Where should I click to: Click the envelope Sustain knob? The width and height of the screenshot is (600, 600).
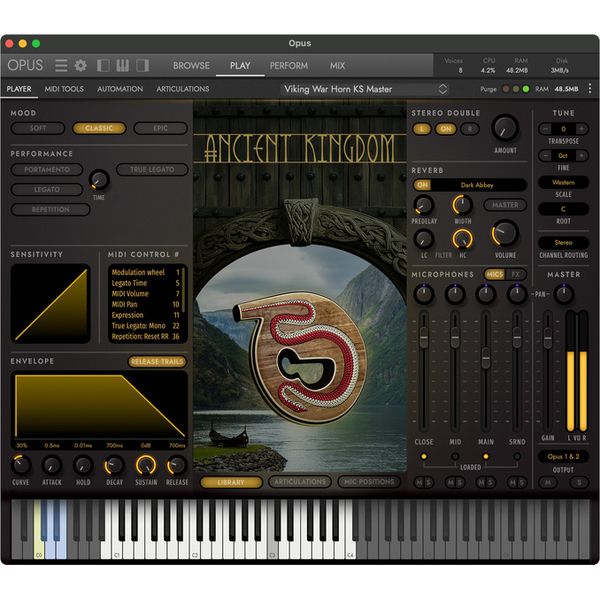[x=146, y=465]
